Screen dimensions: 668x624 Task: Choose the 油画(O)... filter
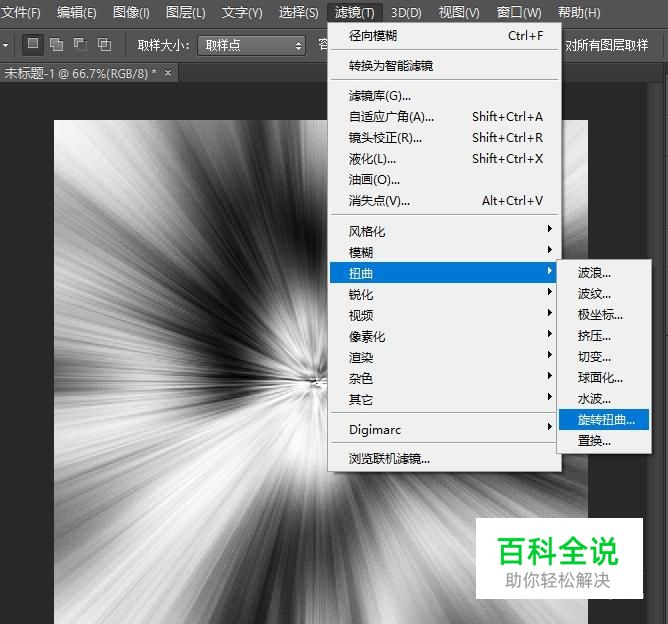click(x=444, y=180)
